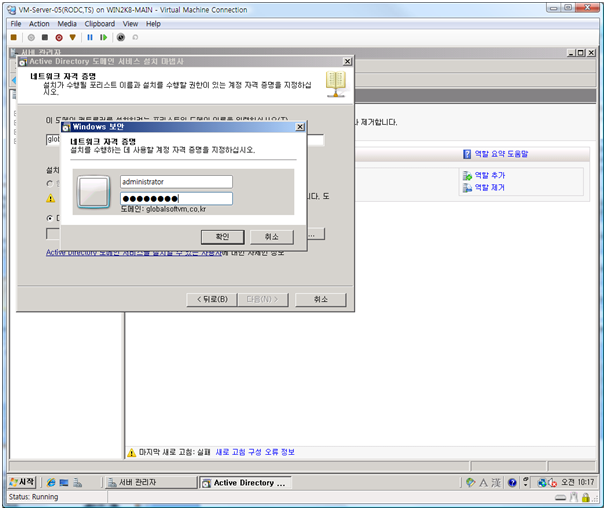The image size is (606, 510).
Task: Click 취소 at the wizard bottom
Action: (321, 299)
